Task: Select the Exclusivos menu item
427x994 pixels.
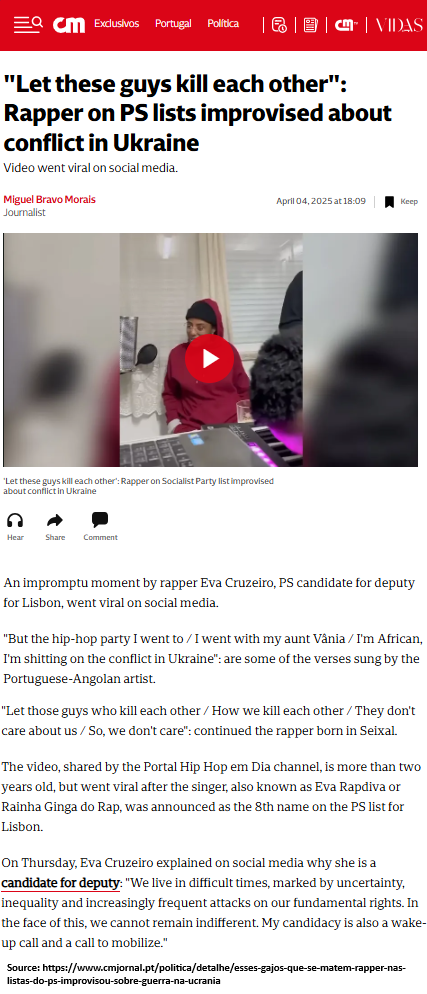Action: [117, 23]
